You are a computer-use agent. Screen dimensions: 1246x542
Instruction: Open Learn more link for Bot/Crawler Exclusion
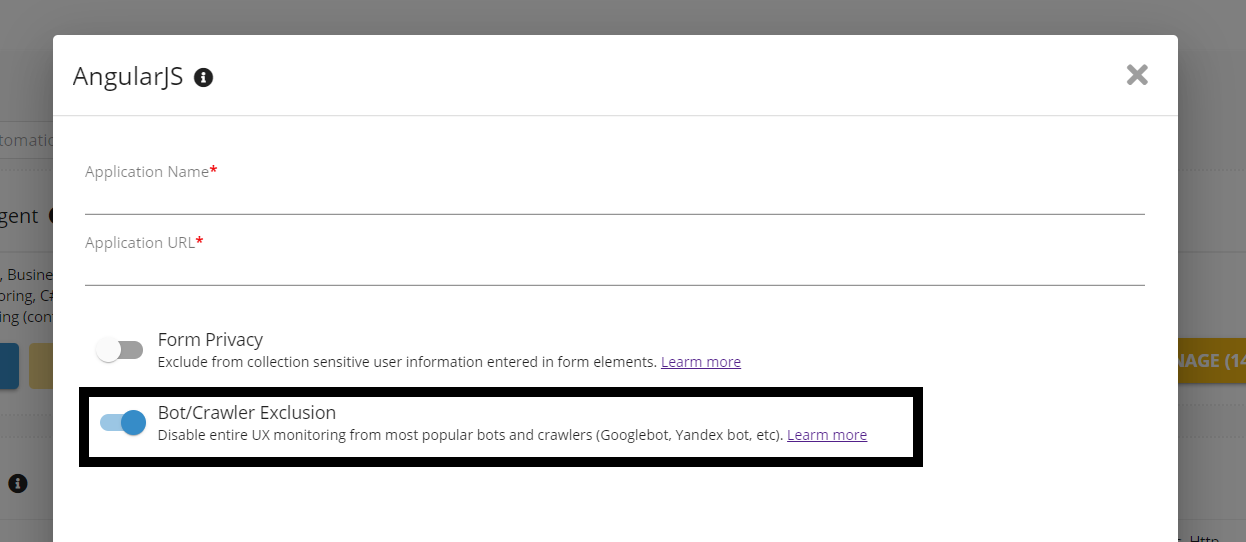[826, 435]
